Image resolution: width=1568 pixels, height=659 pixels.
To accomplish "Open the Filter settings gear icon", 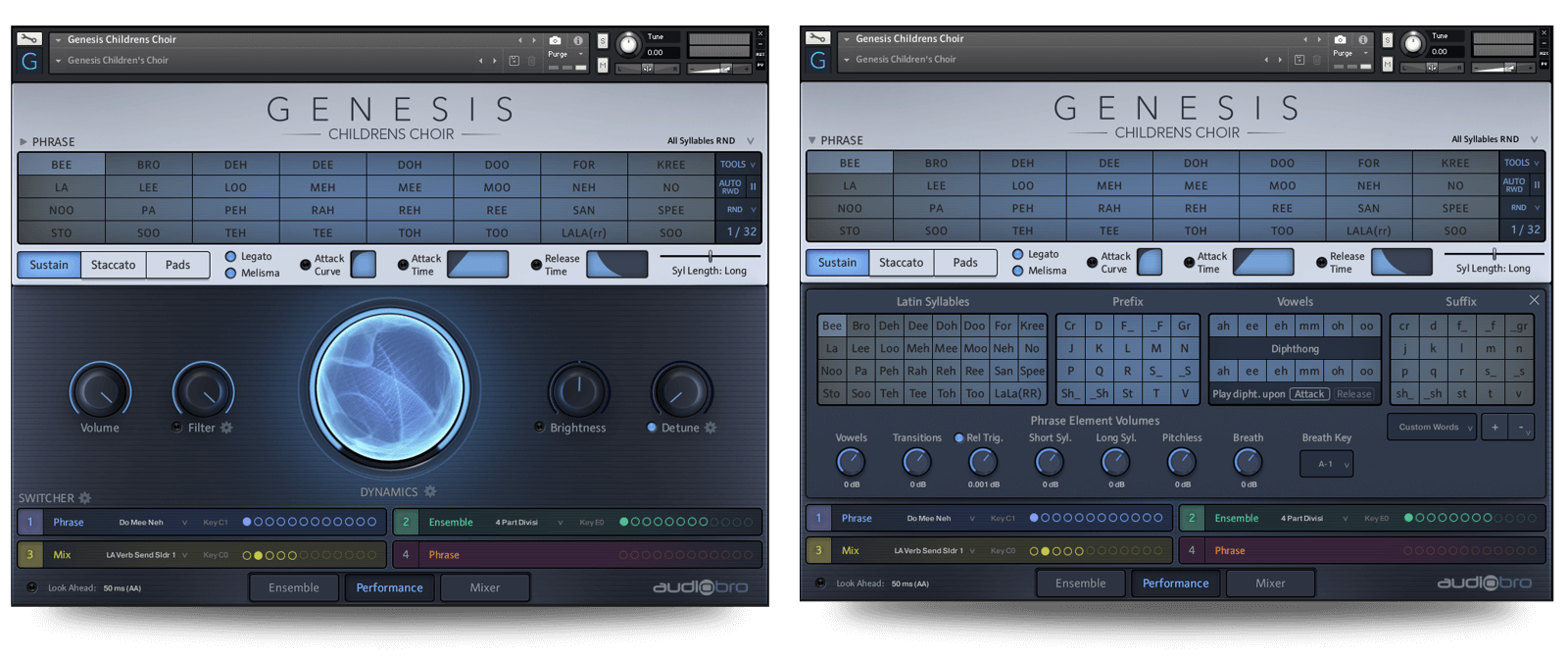I will tap(226, 428).
